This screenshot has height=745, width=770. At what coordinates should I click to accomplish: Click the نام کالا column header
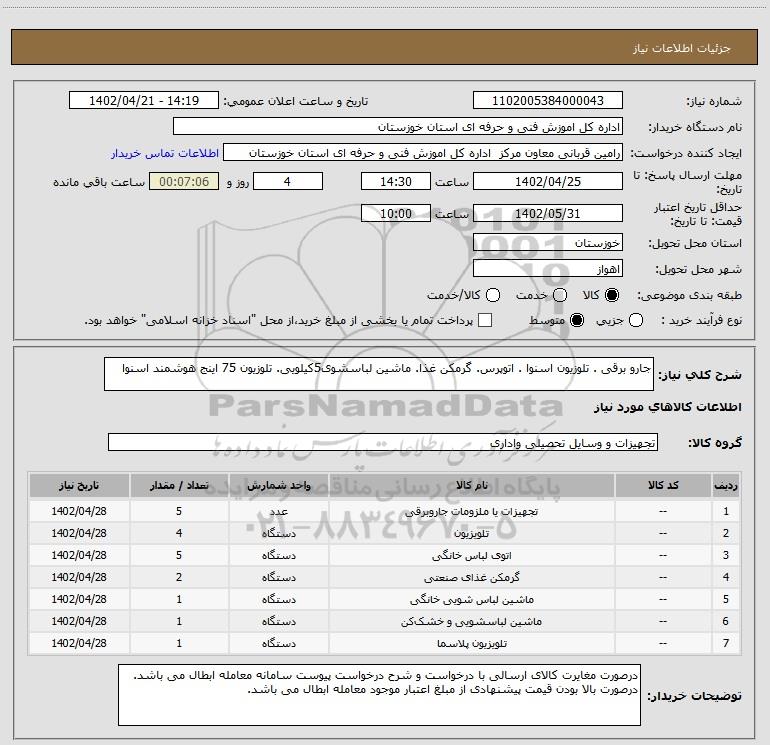pyautogui.click(x=471, y=486)
